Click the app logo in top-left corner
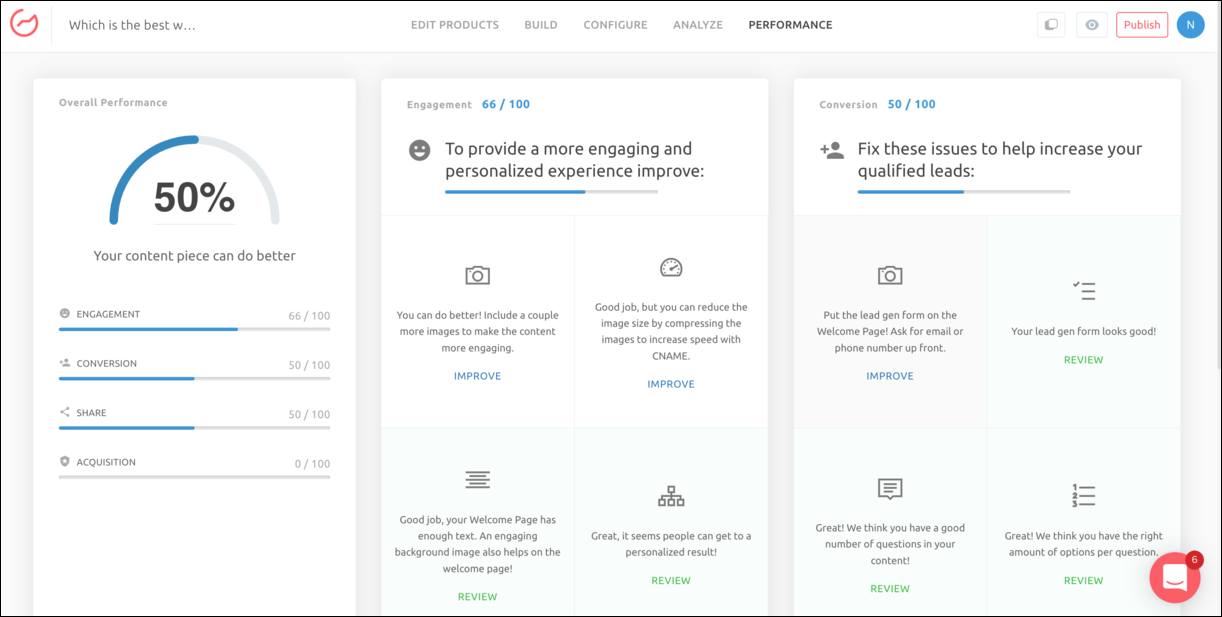 [24, 24]
